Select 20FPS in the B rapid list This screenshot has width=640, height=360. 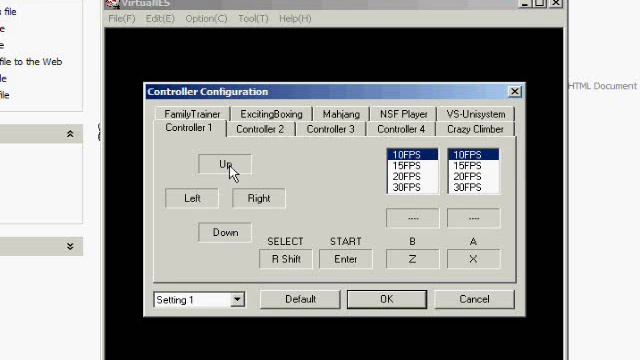(413, 176)
